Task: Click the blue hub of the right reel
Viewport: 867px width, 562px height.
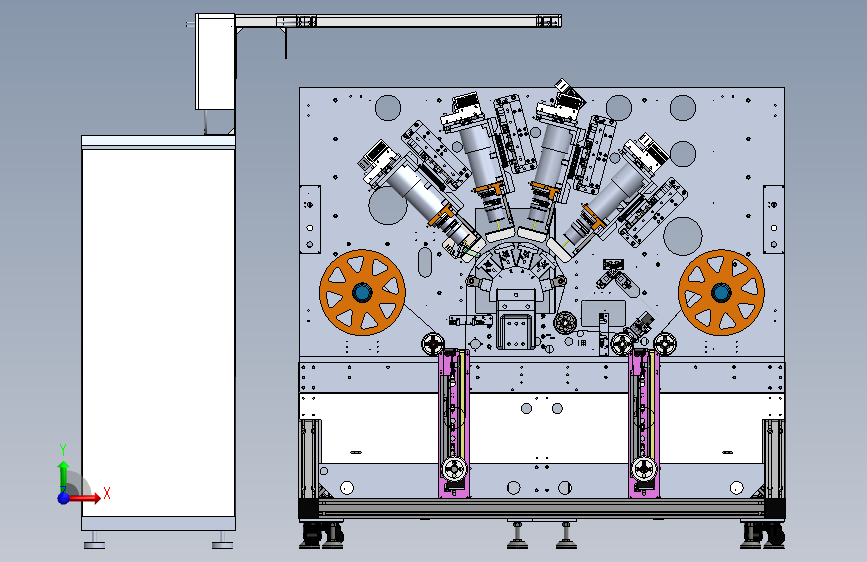Action: click(721, 293)
